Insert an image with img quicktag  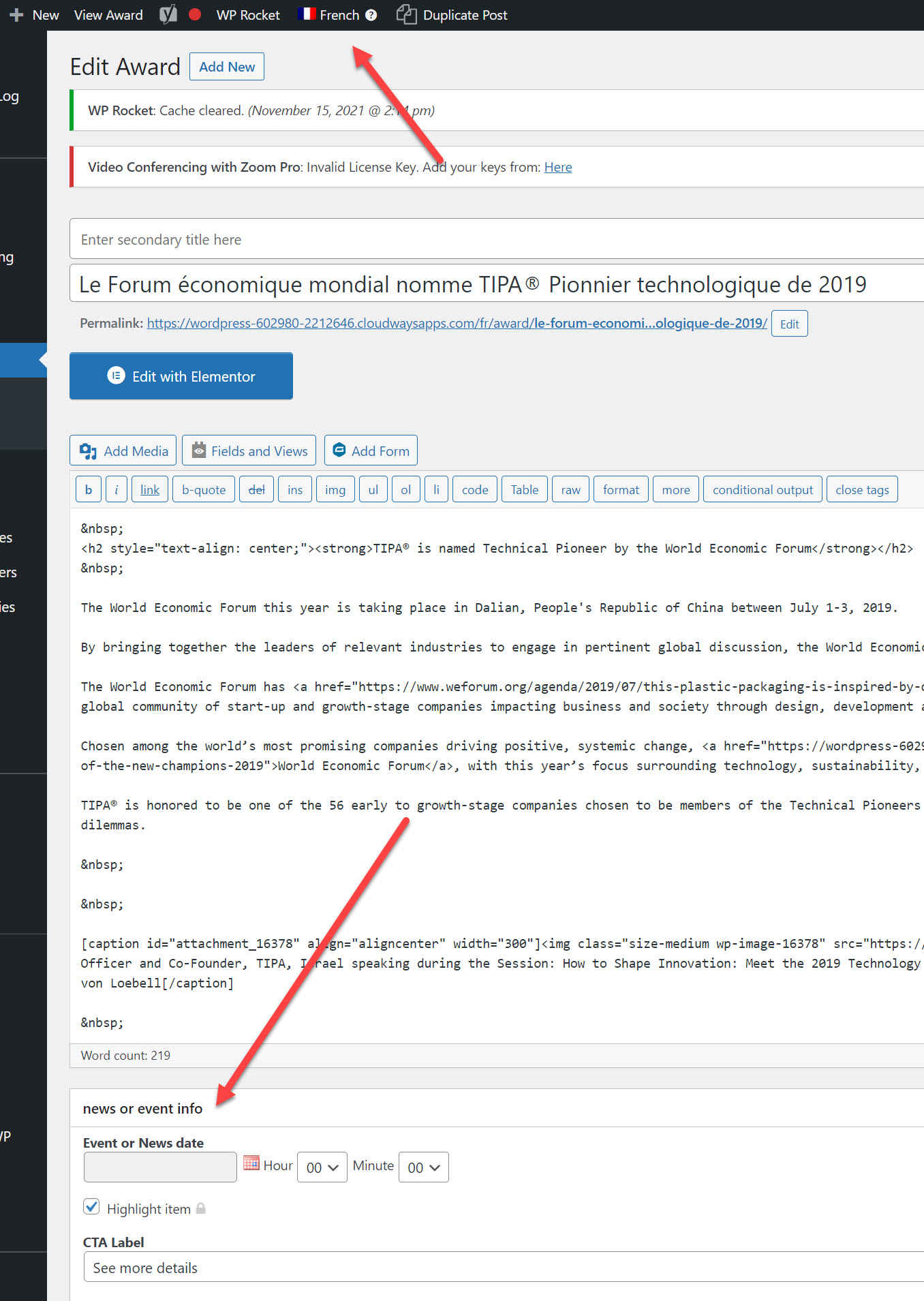pos(335,489)
